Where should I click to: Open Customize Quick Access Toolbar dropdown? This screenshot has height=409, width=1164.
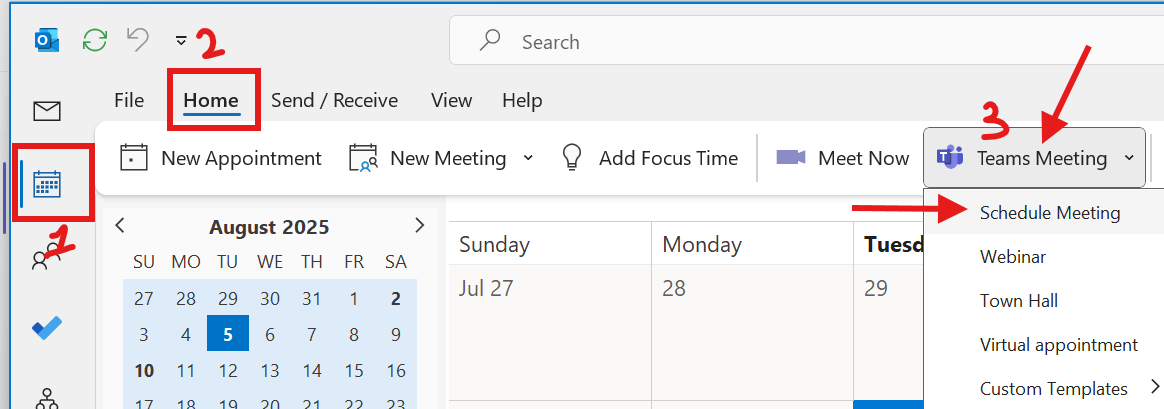point(181,40)
